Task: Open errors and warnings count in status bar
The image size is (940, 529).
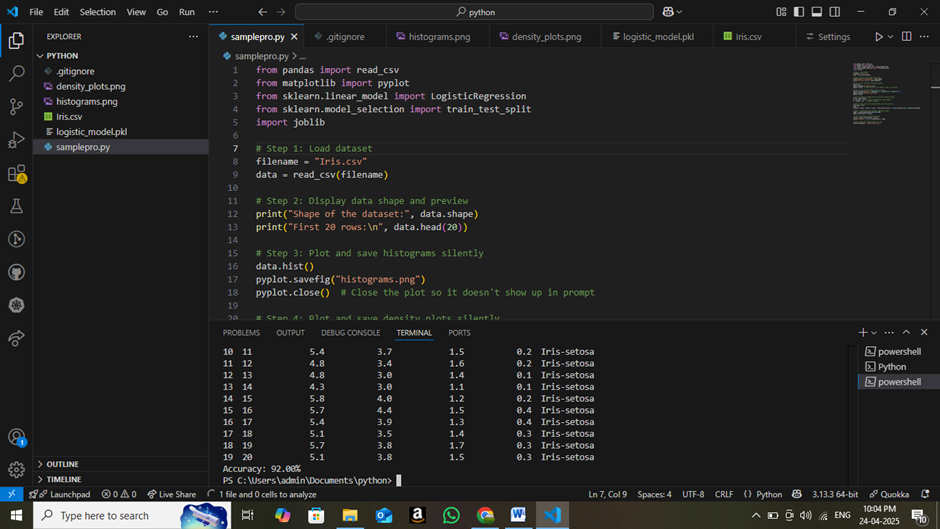Action: [119, 494]
